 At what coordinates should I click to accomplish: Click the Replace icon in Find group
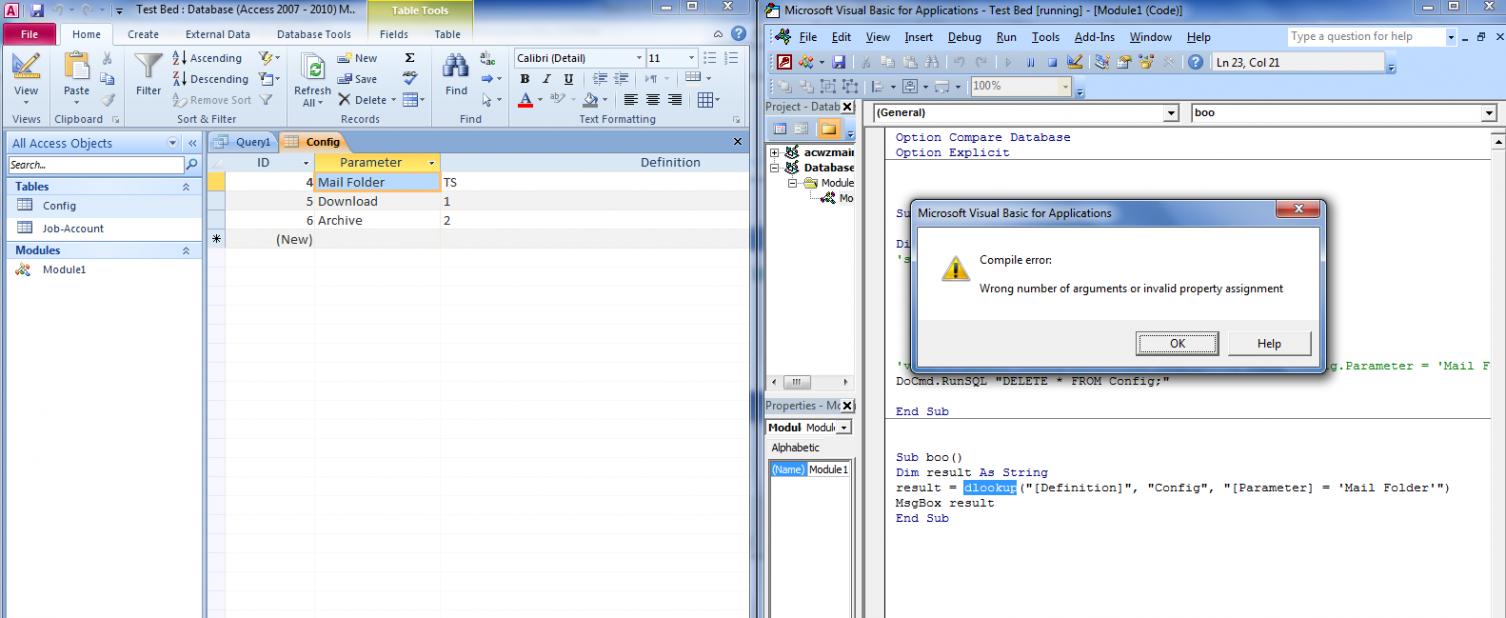[490, 58]
